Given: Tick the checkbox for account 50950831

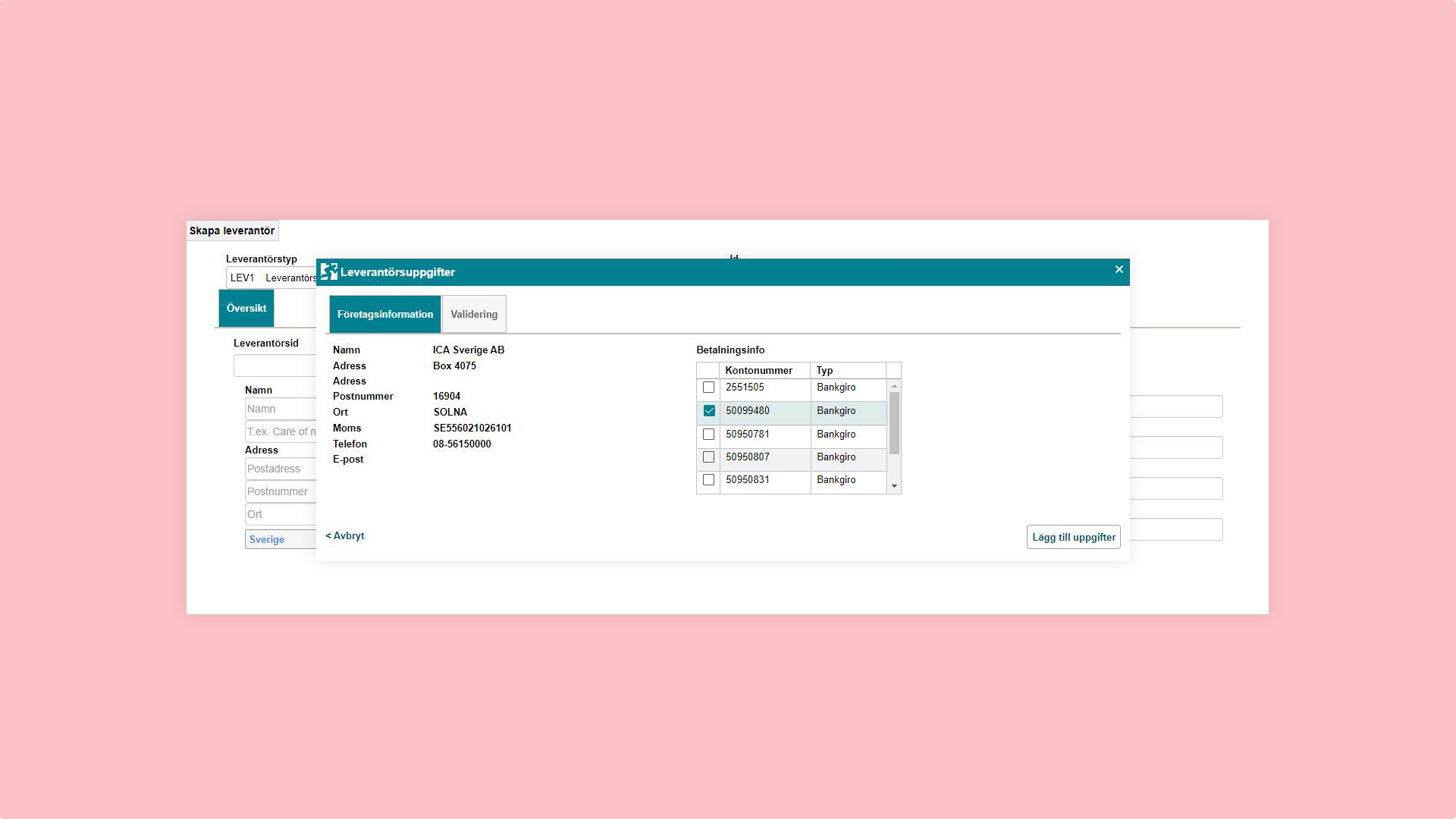Looking at the screenshot, I should pyautogui.click(x=708, y=480).
